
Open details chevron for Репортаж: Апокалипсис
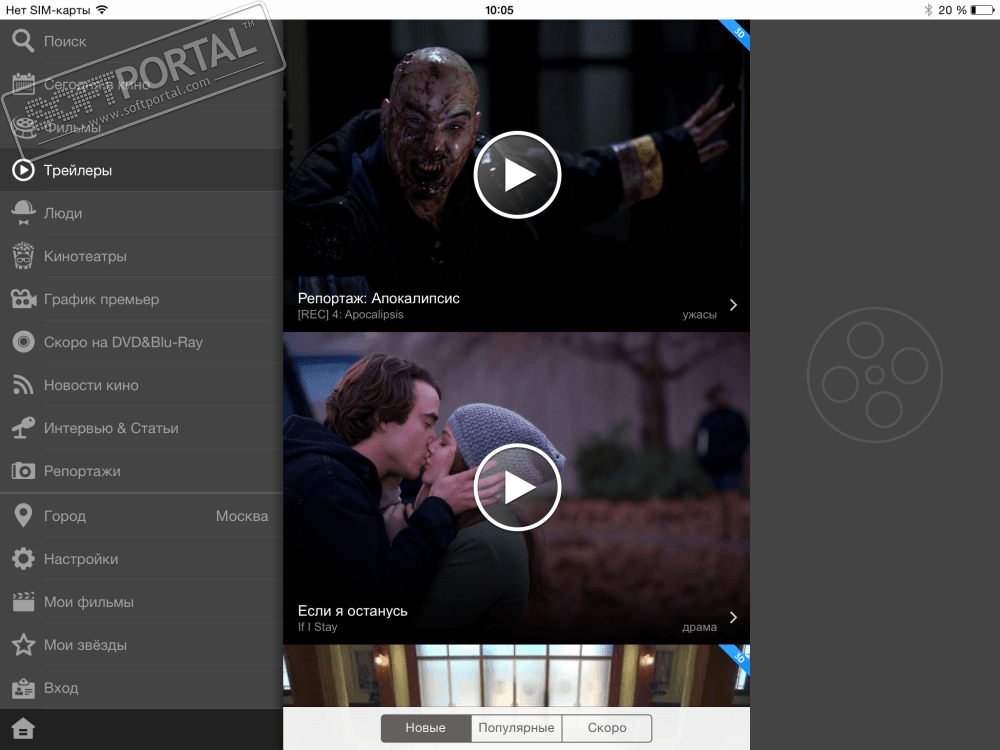pos(733,305)
